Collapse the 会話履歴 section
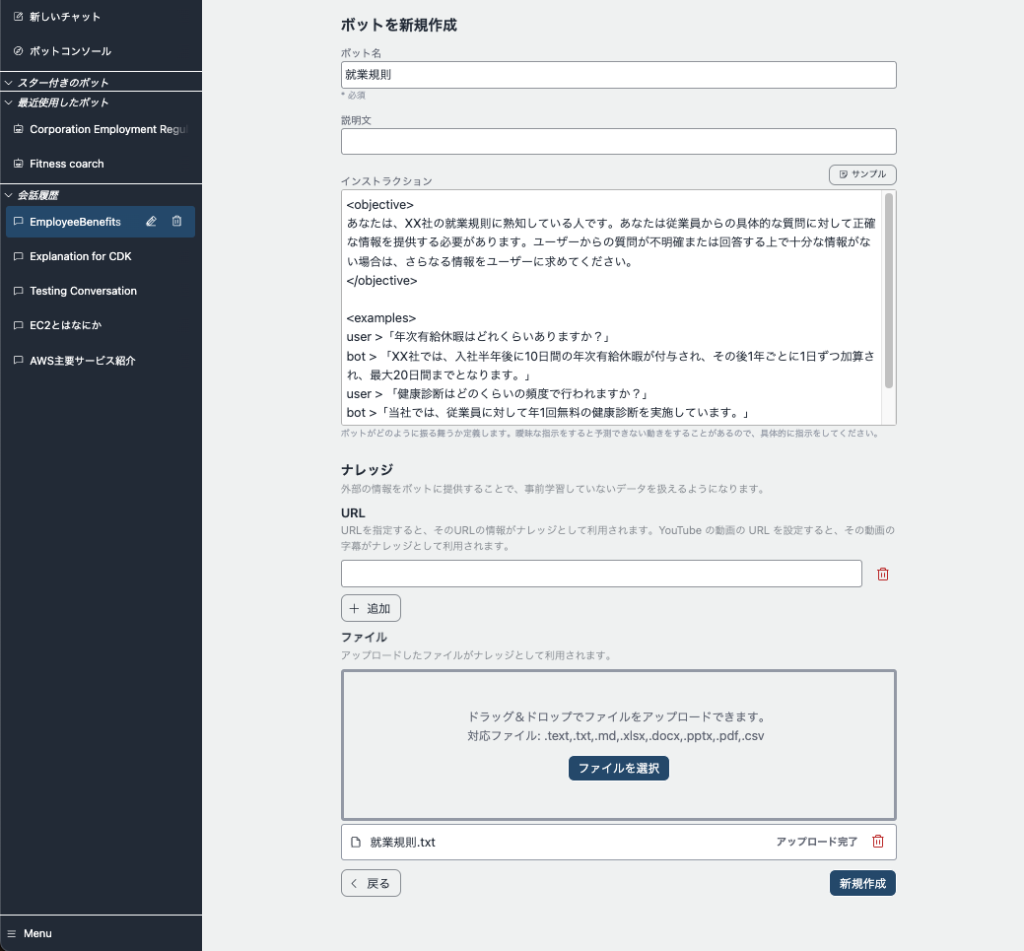 8,194
